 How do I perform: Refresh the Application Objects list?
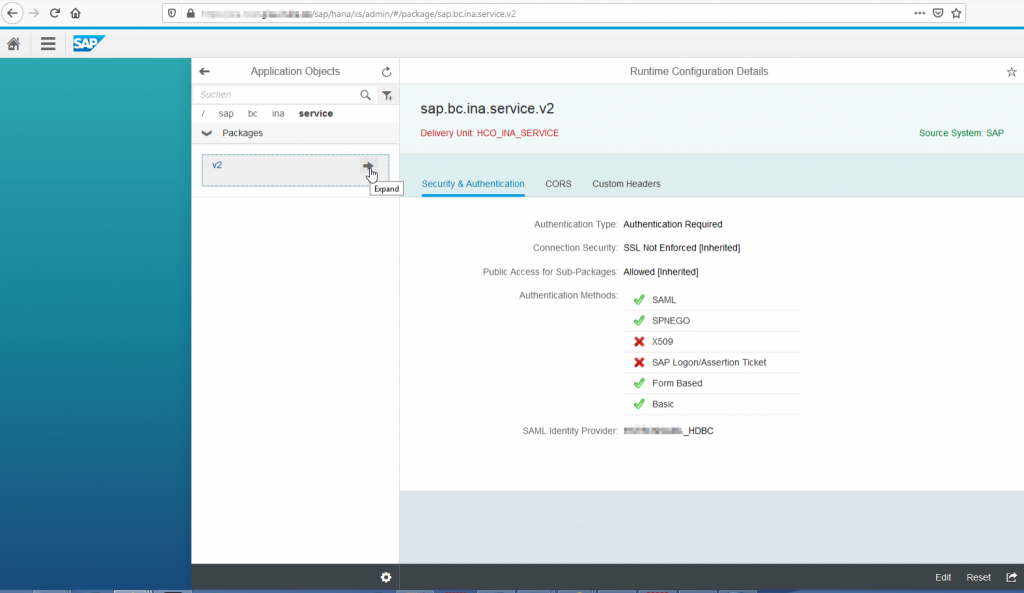[x=387, y=72]
